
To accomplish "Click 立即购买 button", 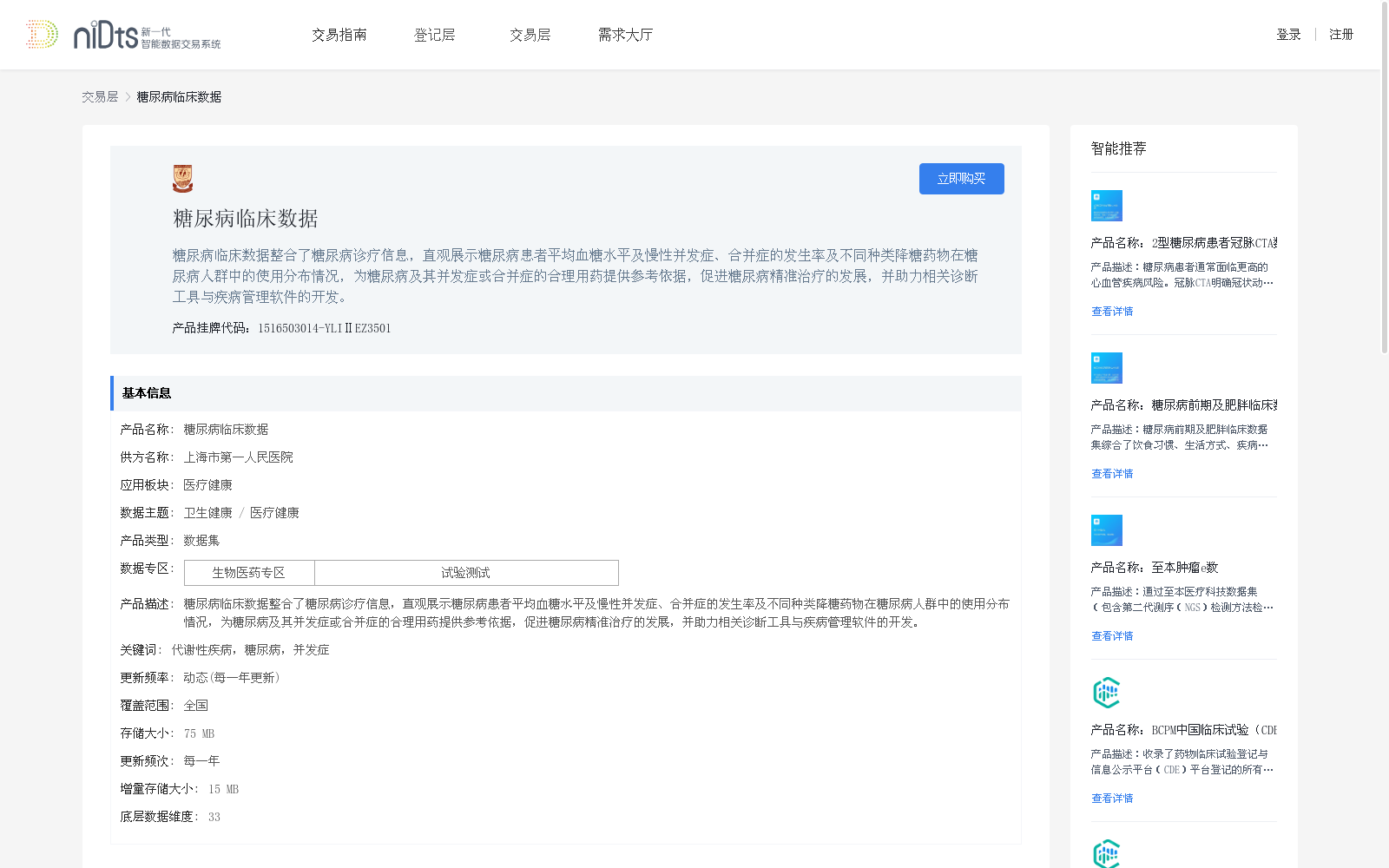I will tap(962, 179).
